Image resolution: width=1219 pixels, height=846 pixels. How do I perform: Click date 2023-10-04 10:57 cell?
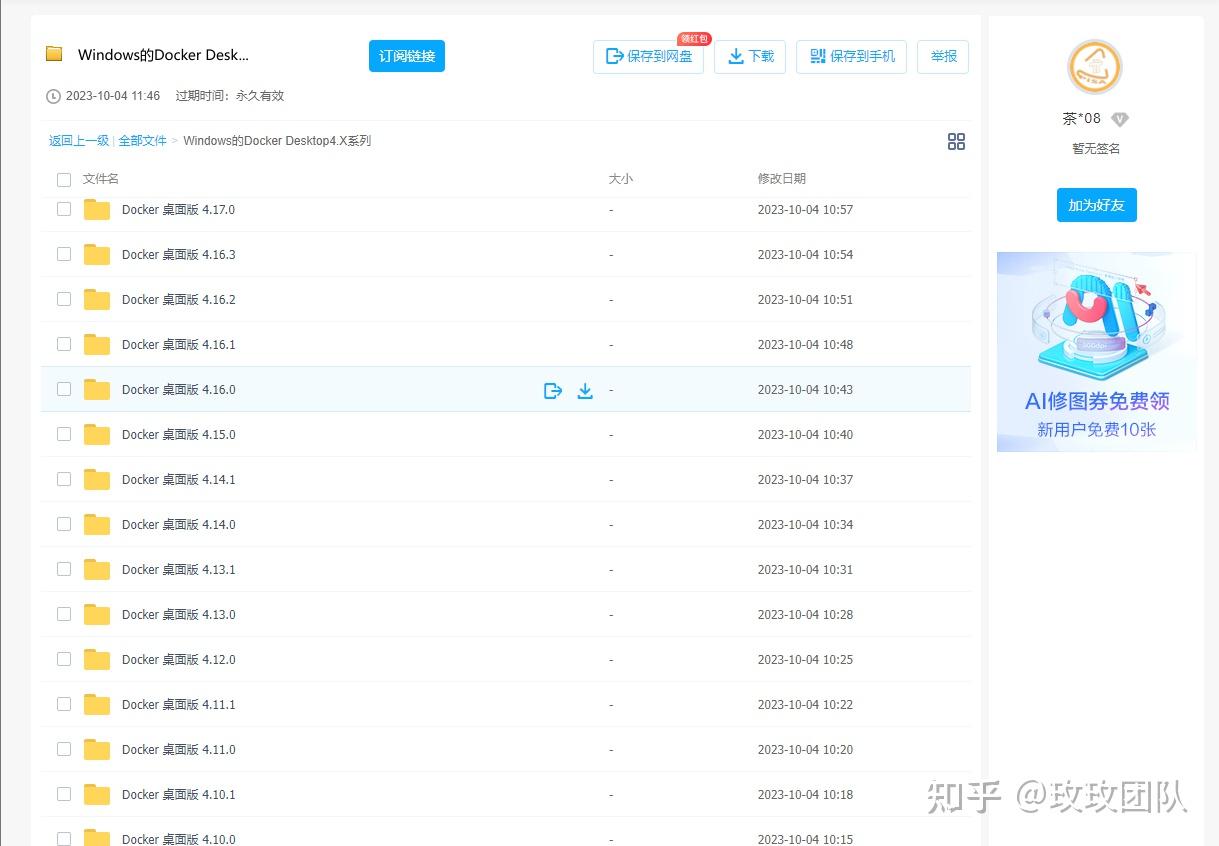point(805,209)
